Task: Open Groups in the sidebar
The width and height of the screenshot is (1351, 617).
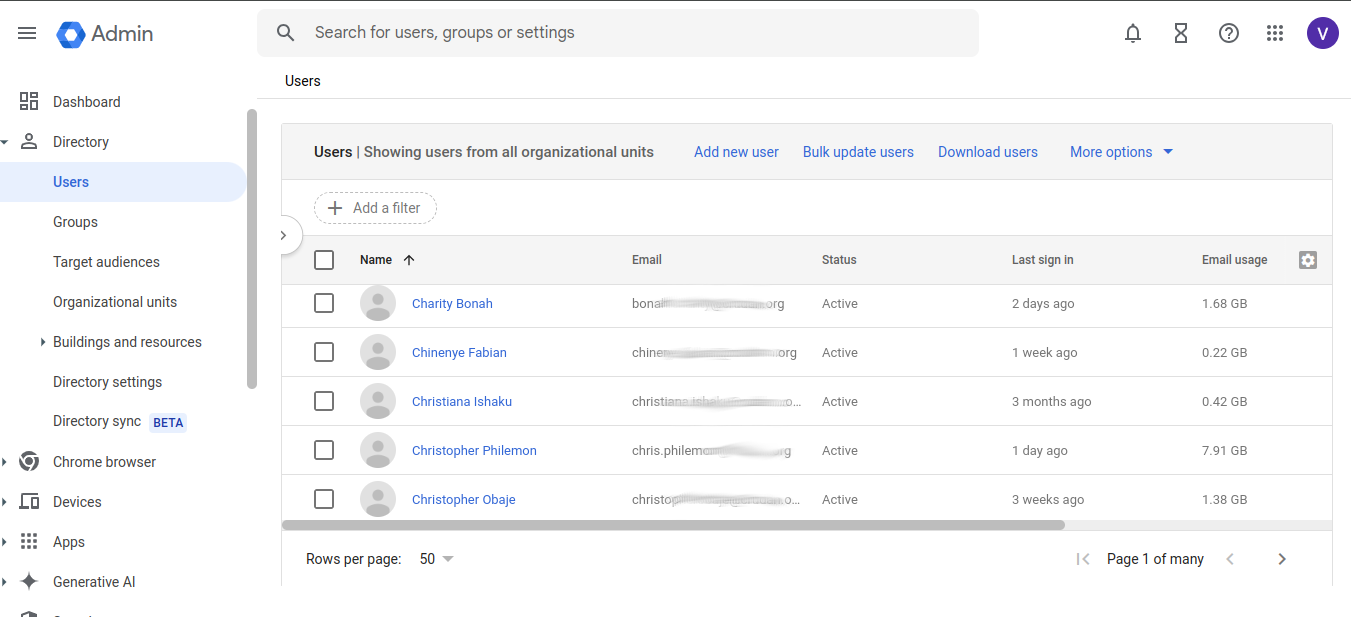Action: 75,222
